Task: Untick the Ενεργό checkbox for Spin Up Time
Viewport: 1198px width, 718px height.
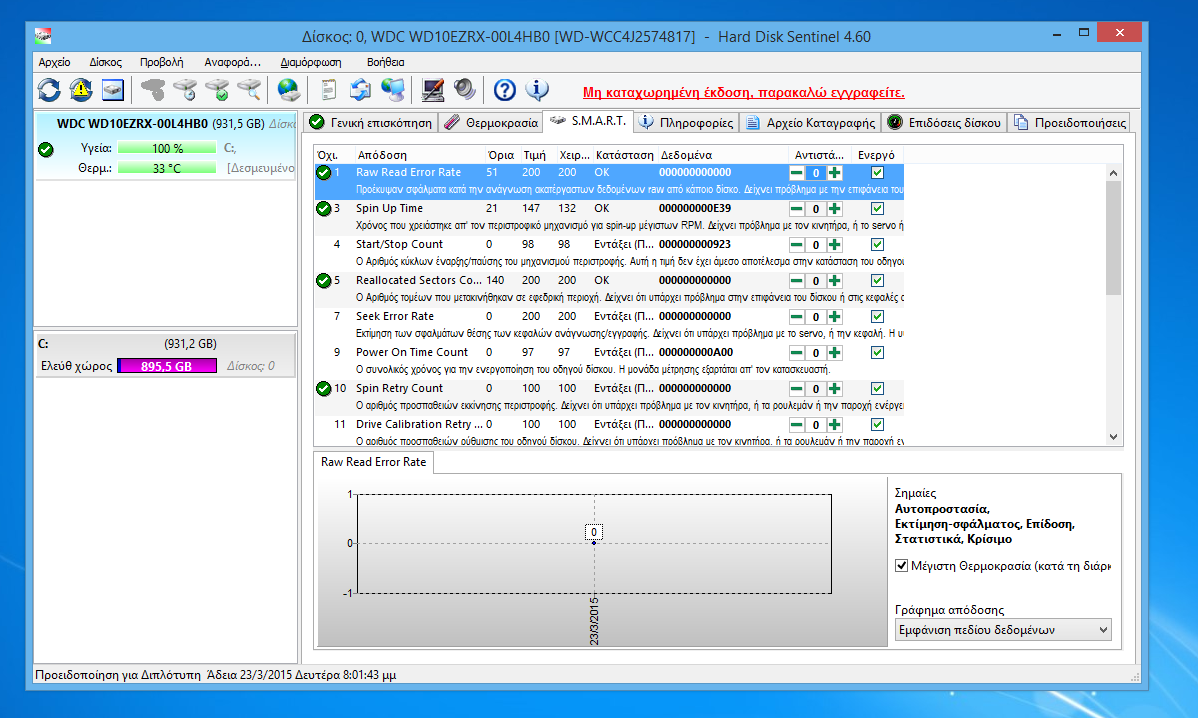Action: point(877,209)
